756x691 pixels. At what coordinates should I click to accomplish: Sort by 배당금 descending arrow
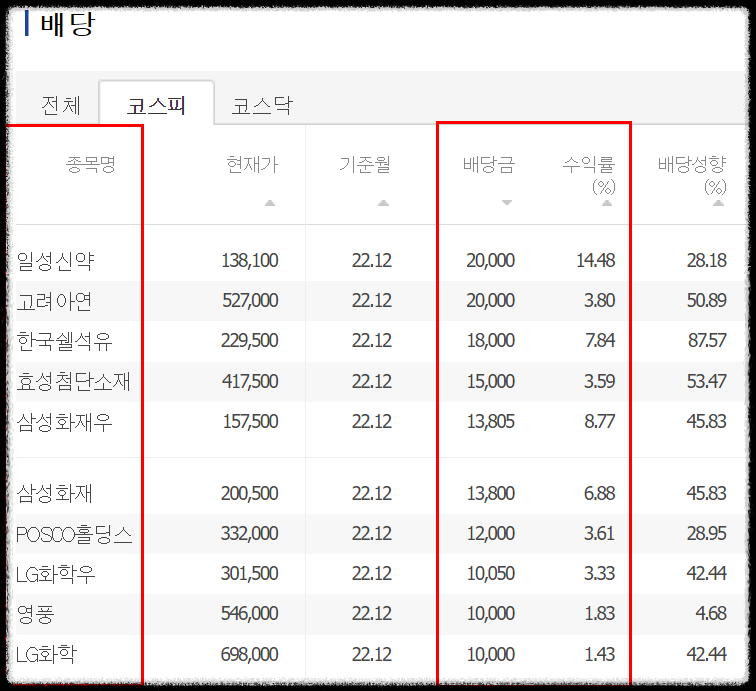click(507, 203)
